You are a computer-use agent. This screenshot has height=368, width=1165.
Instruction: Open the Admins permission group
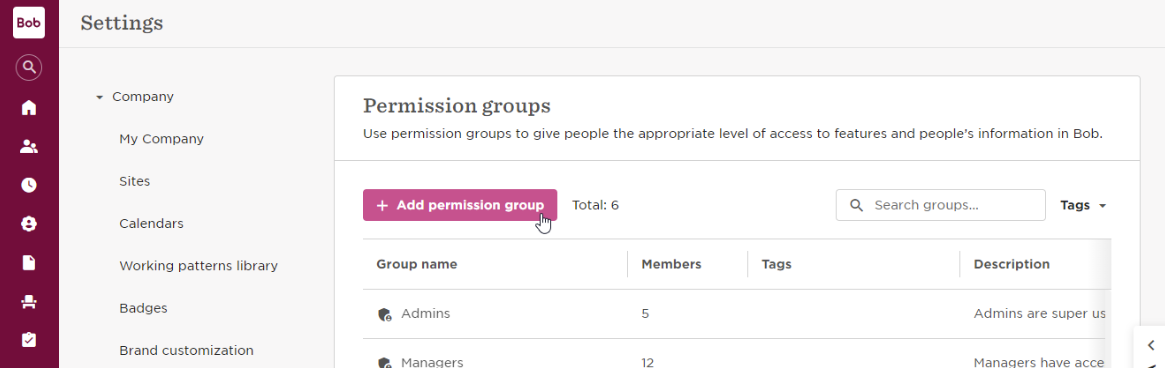pyautogui.click(x=426, y=314)
